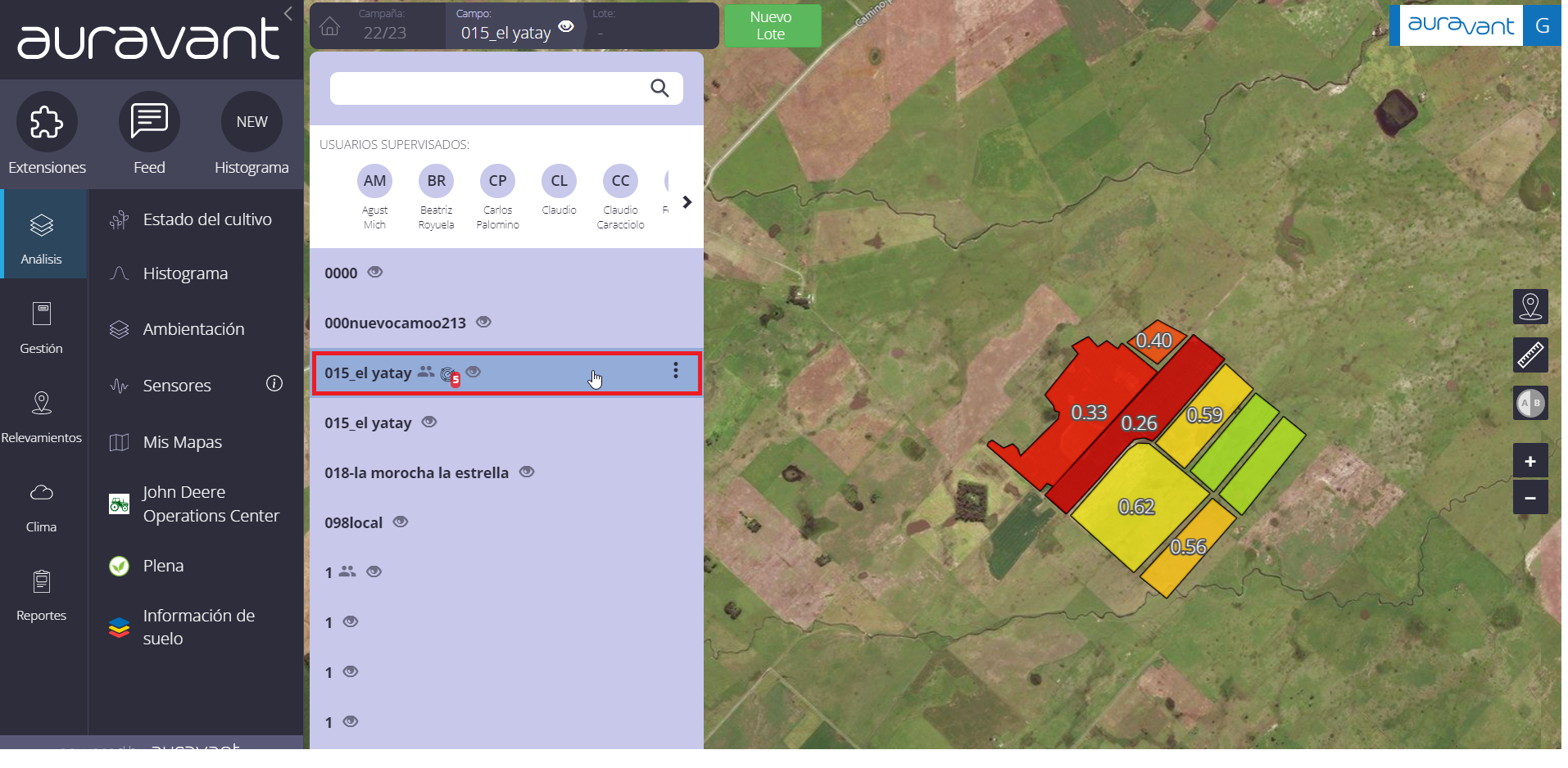Open the Extensiones puzzle icon
1568x768 pixels.
pyautogui.click(x=47, y=122)
